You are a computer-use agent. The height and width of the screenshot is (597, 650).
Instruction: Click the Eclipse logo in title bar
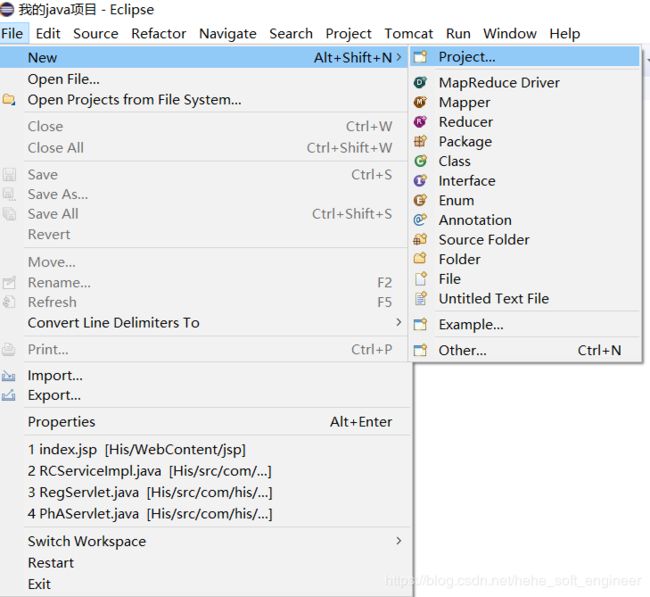7,9
